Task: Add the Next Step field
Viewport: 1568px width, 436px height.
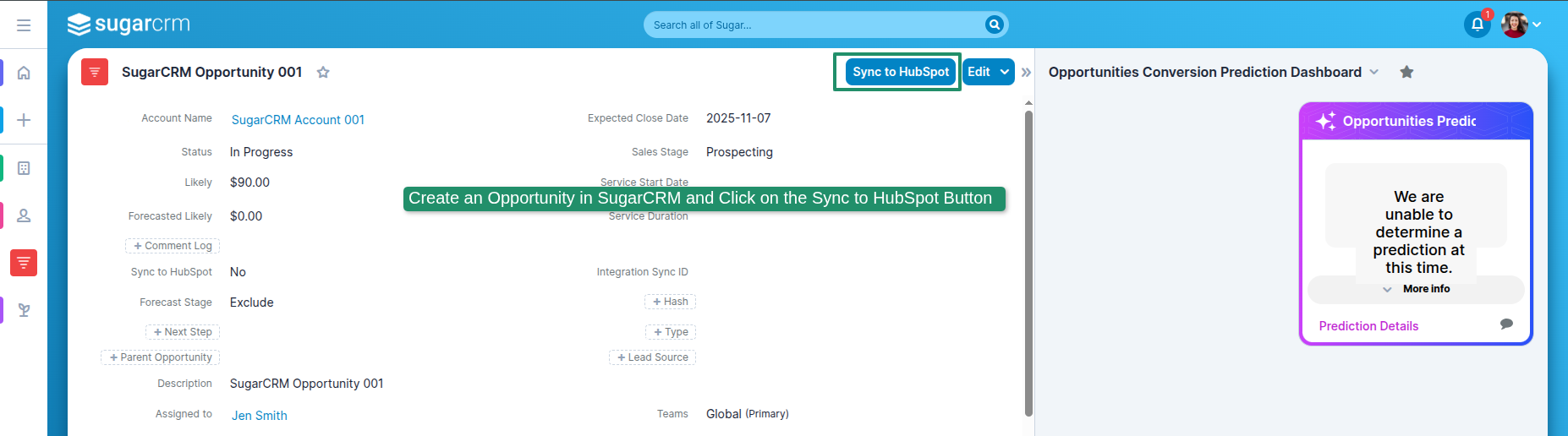Action: point(183,332)
